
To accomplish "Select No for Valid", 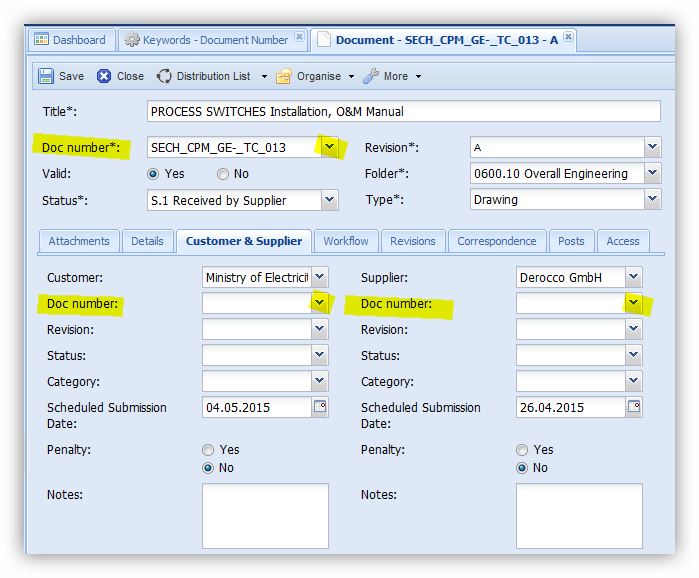I will click(x=222, y=174).
